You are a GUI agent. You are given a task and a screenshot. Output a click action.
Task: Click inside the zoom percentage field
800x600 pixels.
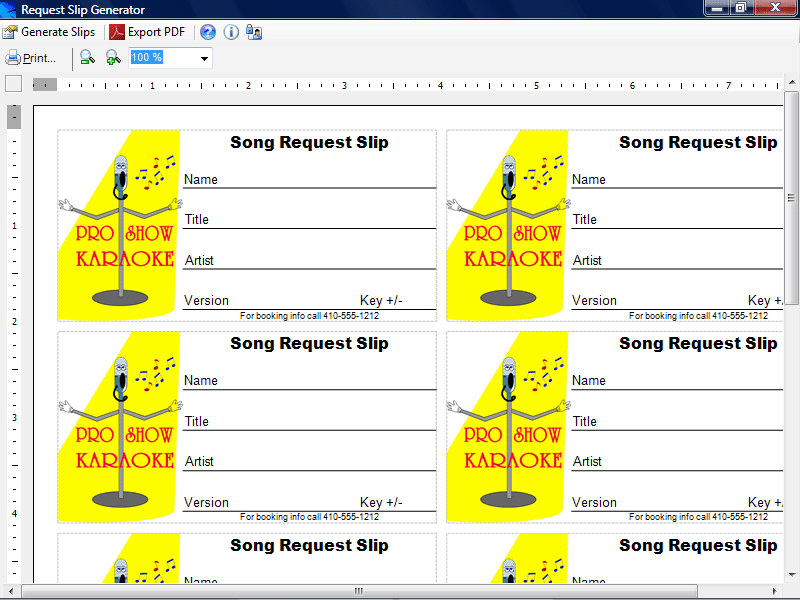pos(163,58)
